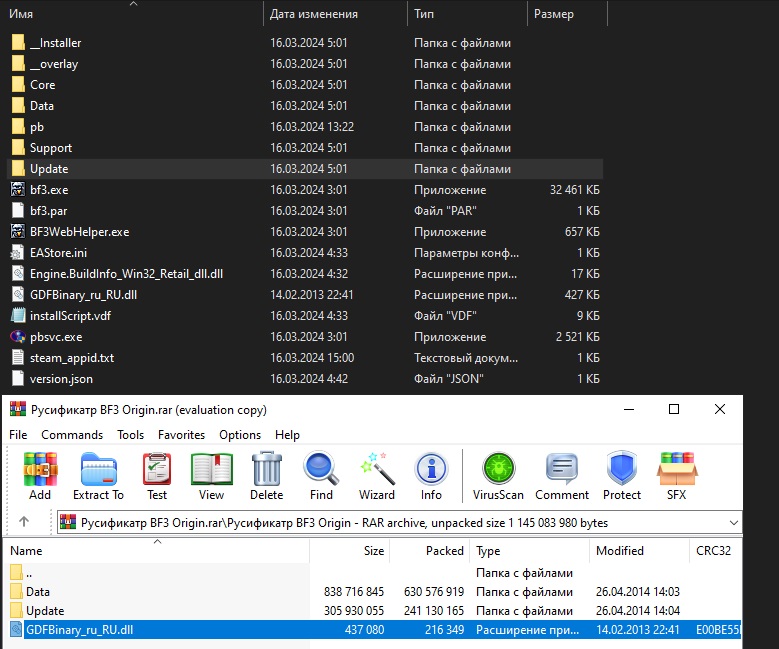Click the installScript.vdf file icon
The width and height of the screenshot is (779, 649).
click(18, 316)
